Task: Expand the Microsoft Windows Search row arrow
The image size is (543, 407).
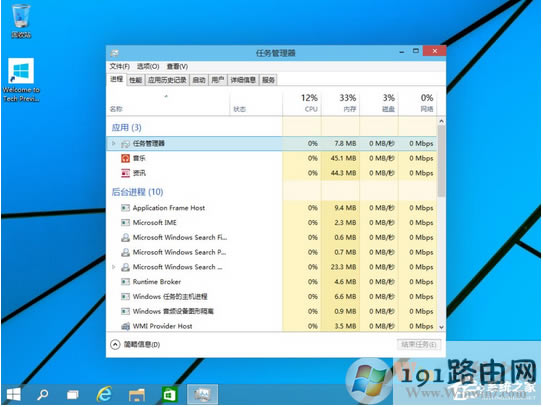Action: coord(114,267)
